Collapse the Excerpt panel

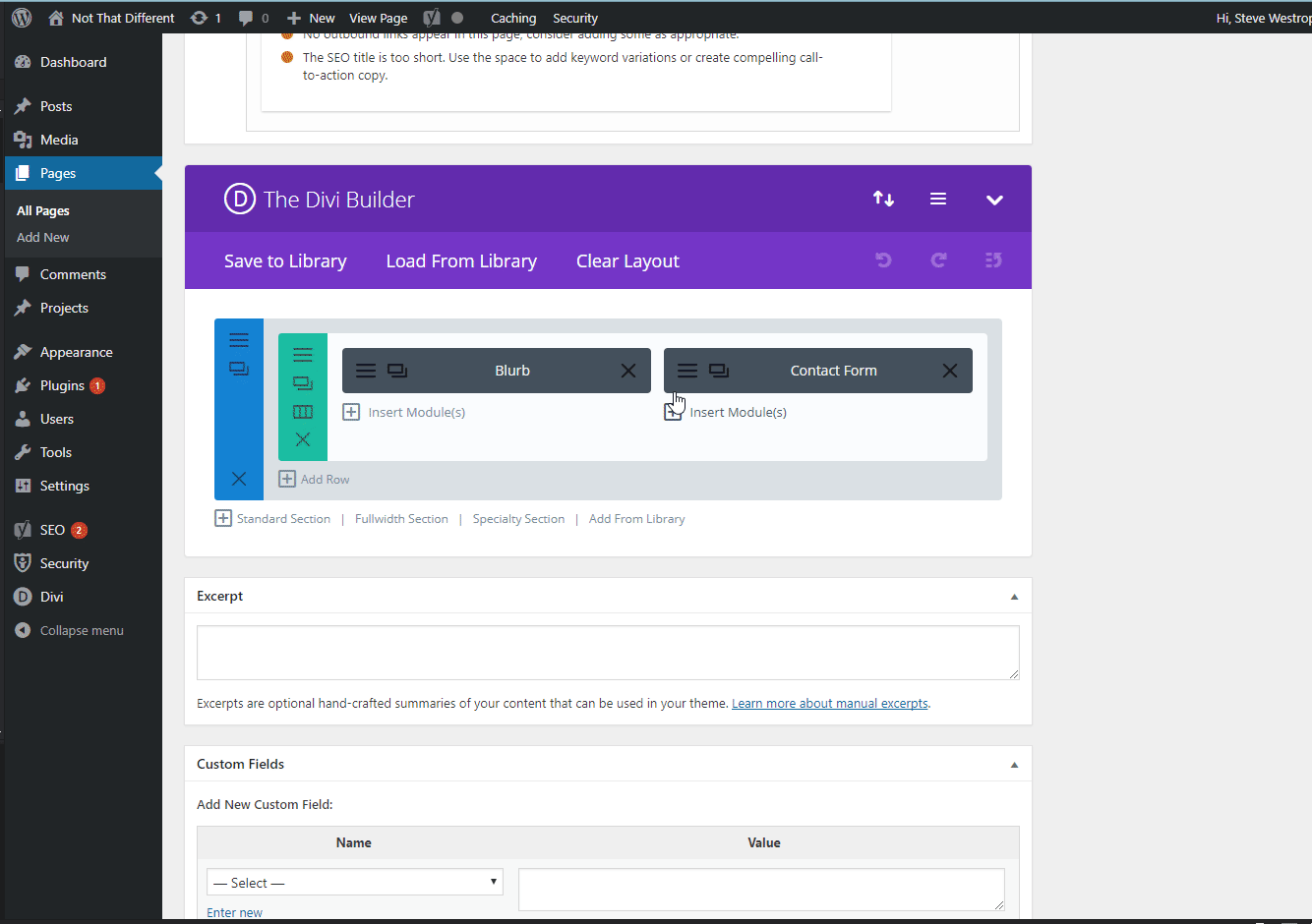1014,597
